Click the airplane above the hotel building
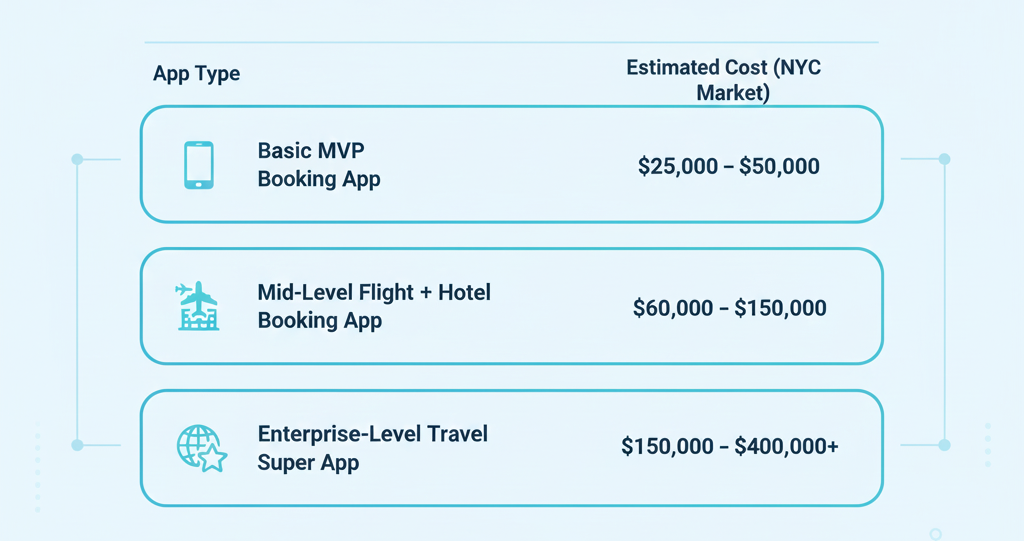Image resolution: width=1024 pixels, height=541 pixels. coord(197,294)
